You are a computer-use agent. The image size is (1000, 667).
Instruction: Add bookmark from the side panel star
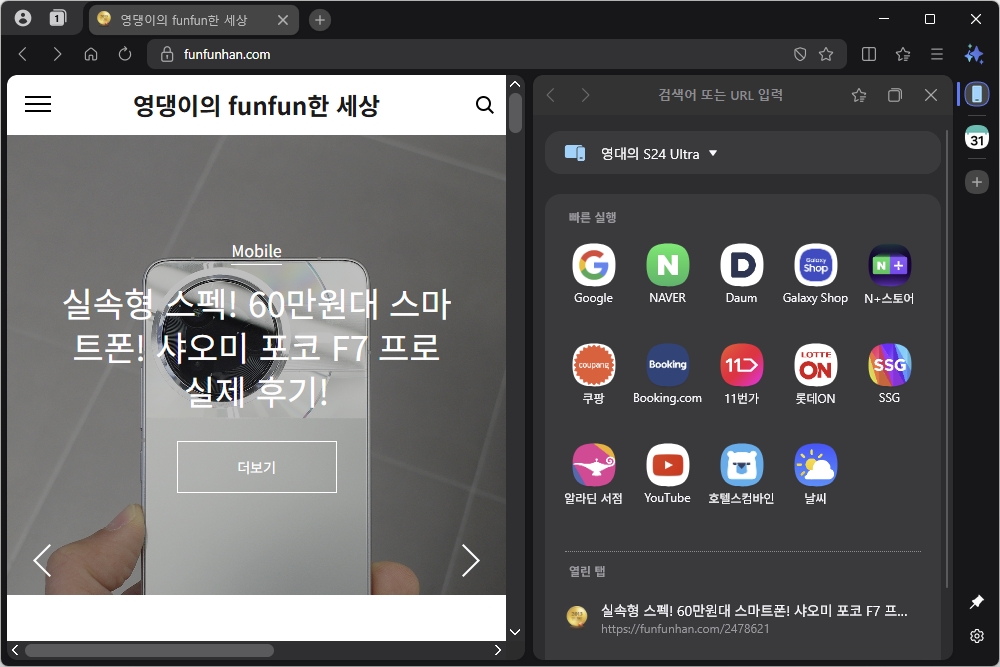pos(859,95)
